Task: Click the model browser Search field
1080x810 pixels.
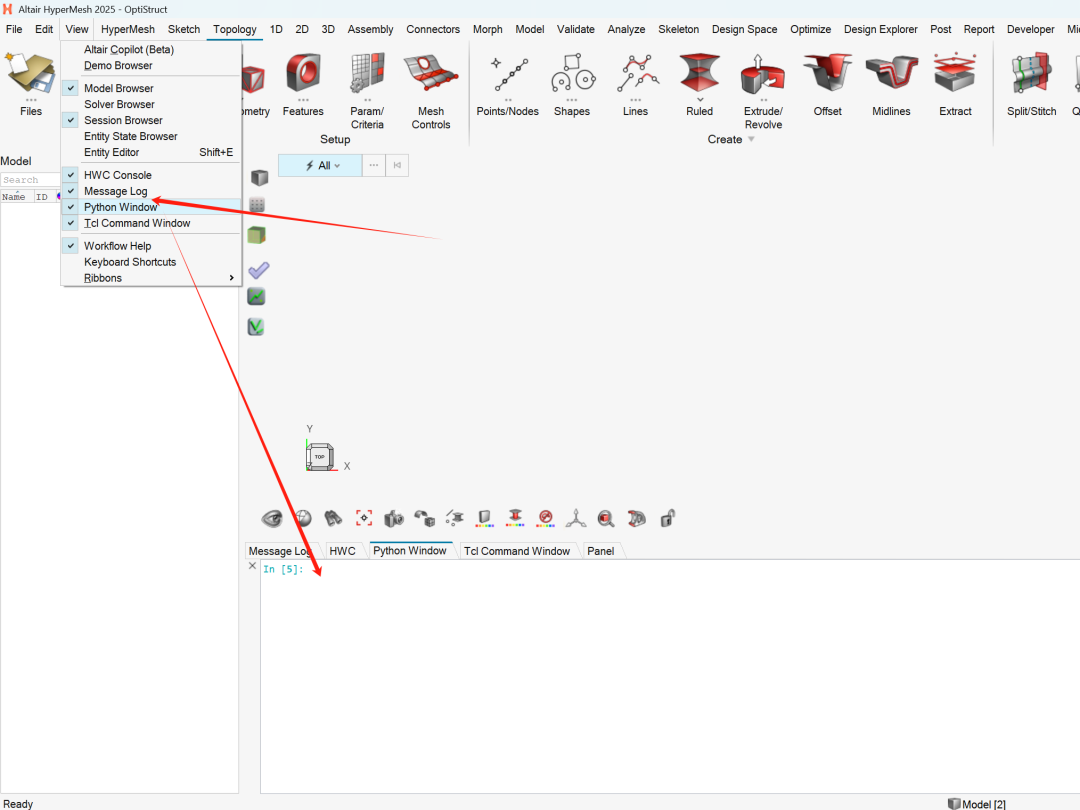Action: (30, 180)
